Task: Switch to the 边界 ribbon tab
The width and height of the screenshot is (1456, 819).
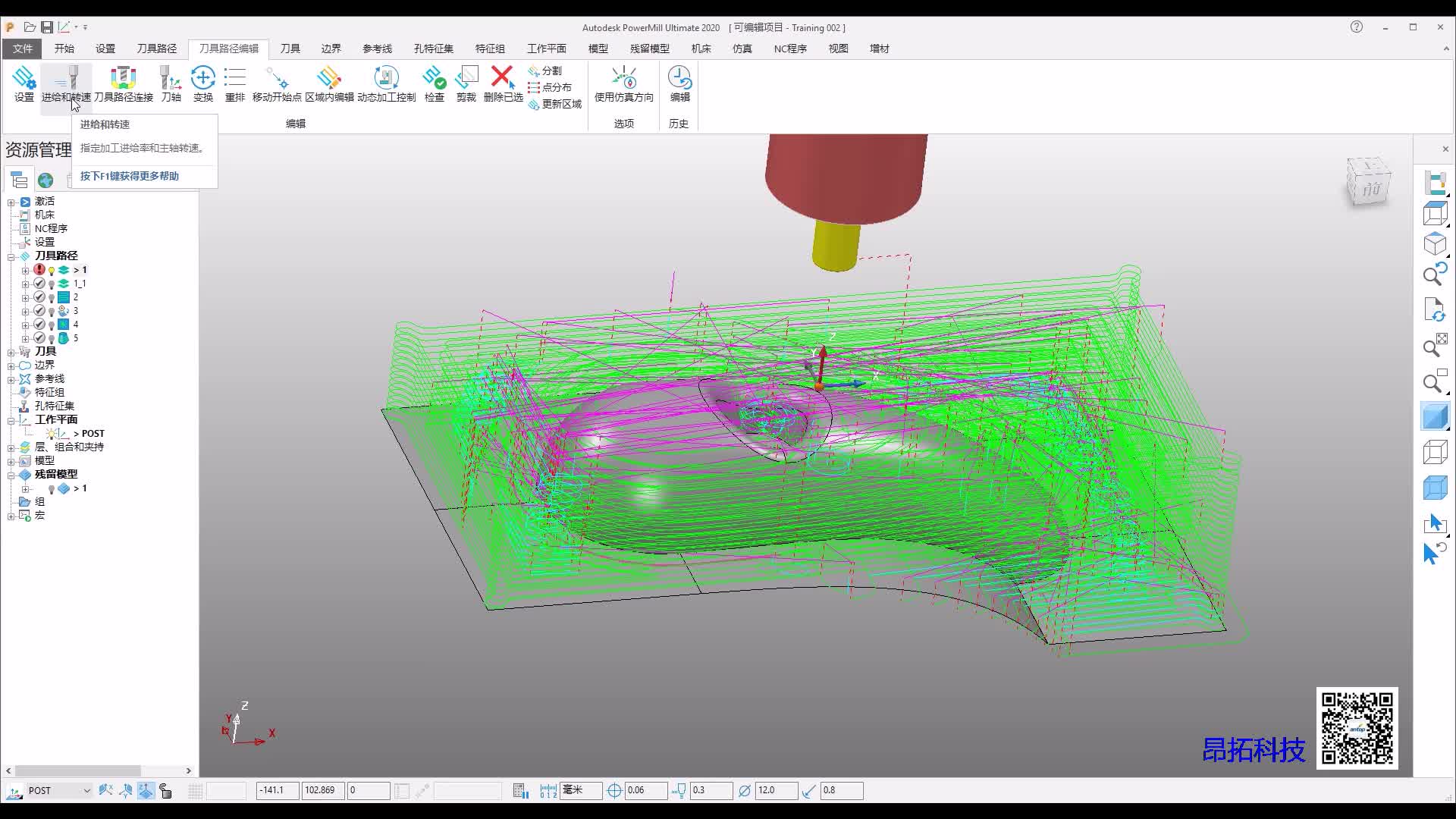Action: tap(331, 49)
